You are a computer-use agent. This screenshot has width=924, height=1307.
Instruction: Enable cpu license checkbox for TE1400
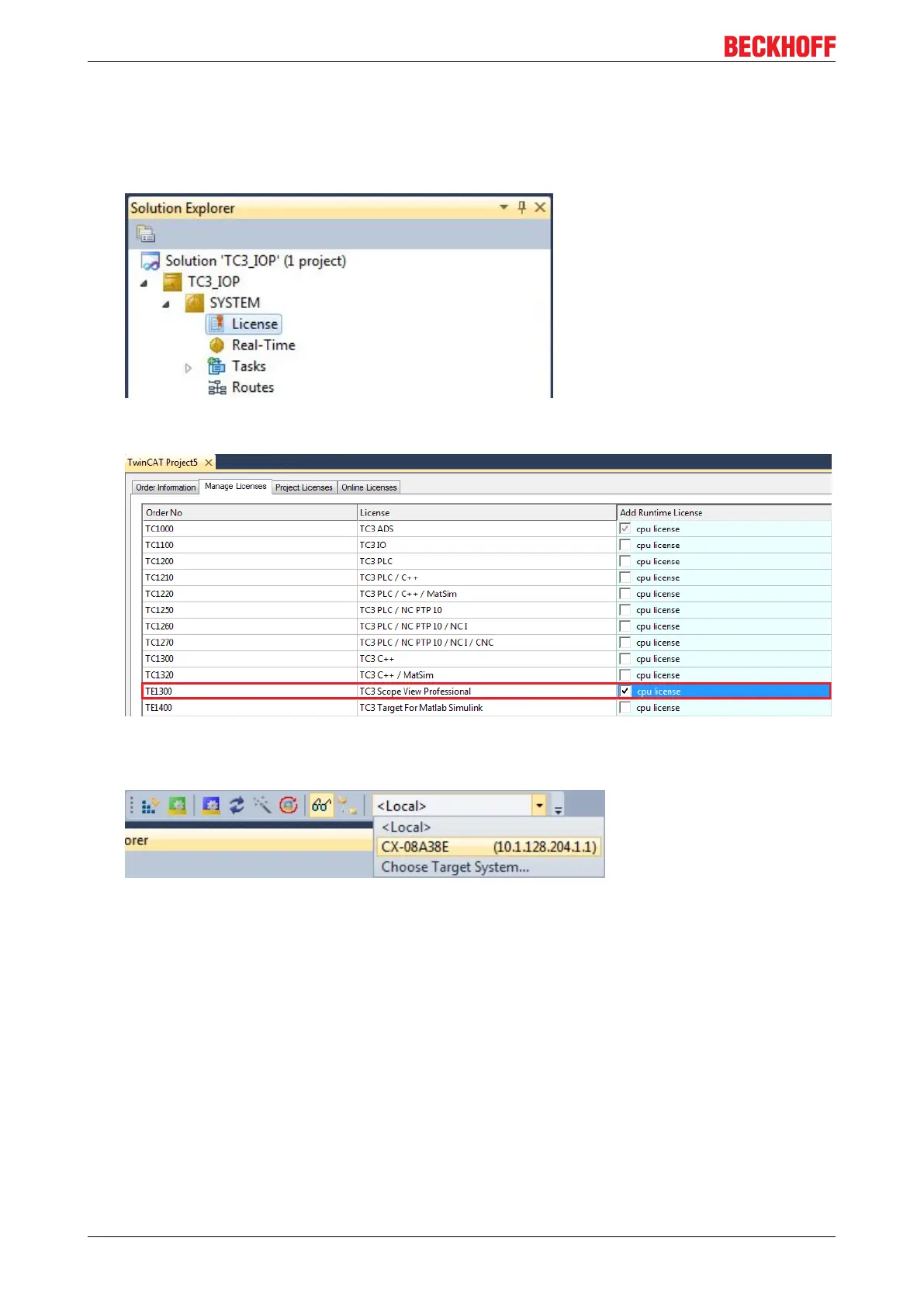(625, 708)
